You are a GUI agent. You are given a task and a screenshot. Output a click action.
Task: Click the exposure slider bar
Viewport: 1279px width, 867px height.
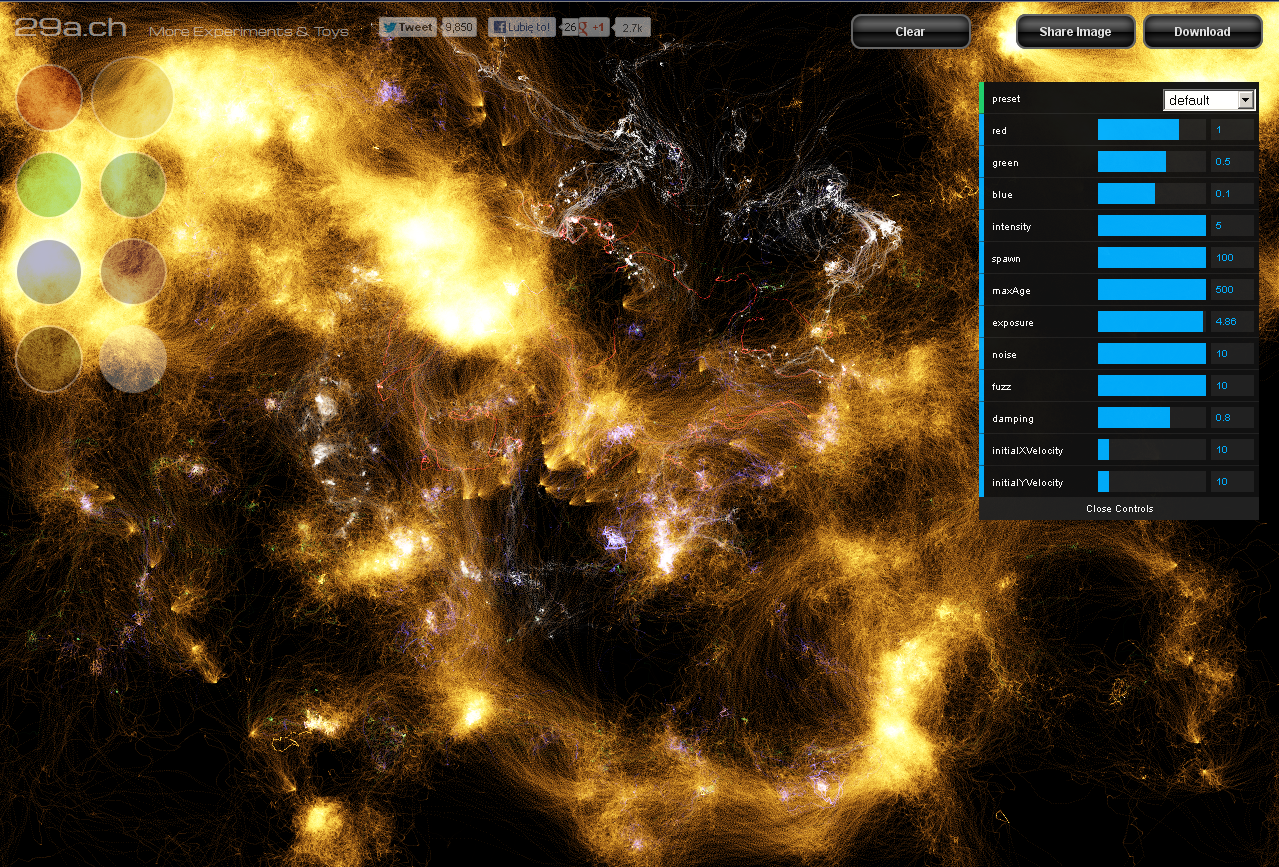(x=1152, y=322)
